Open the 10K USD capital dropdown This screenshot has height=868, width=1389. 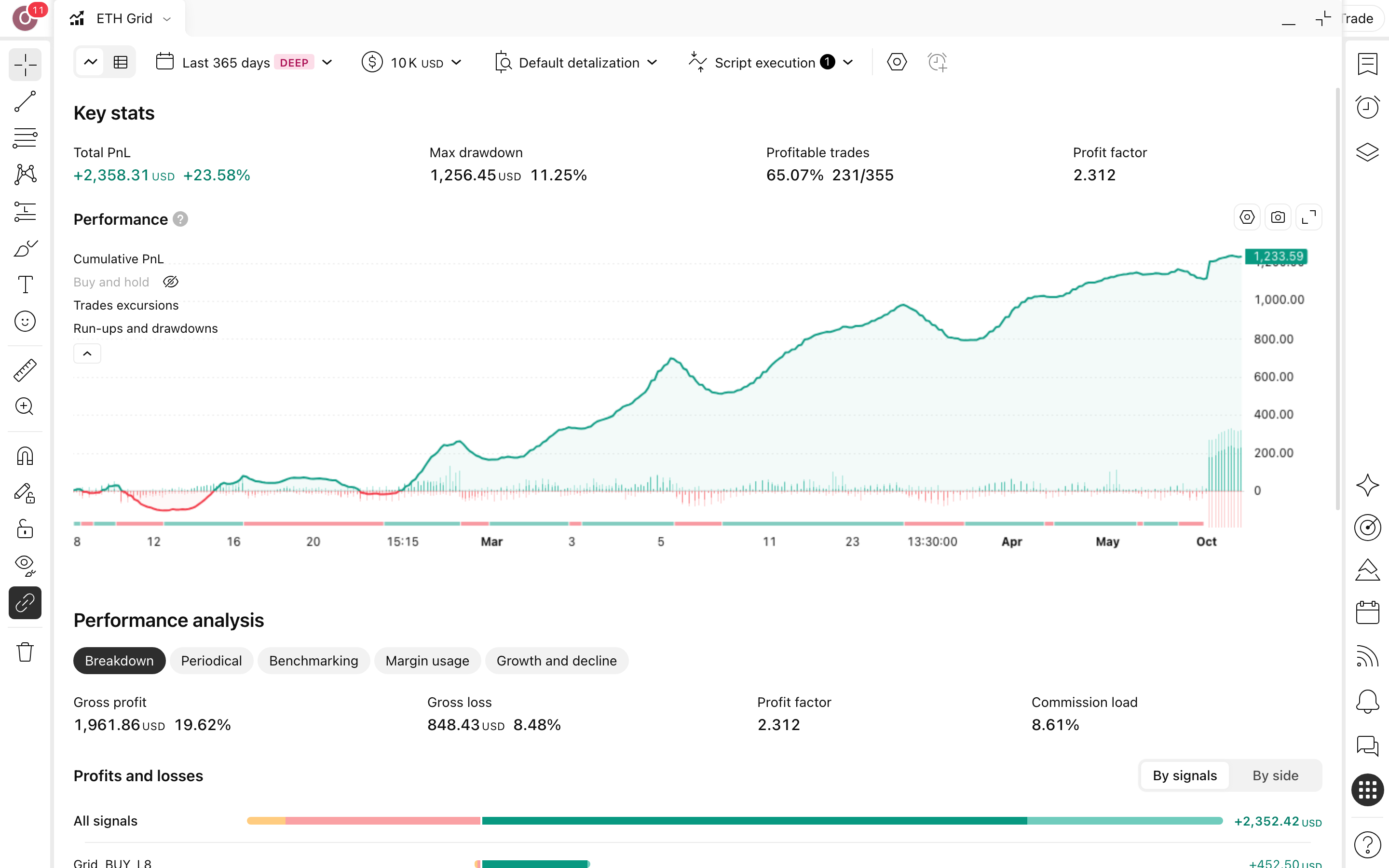coord(411,63)
